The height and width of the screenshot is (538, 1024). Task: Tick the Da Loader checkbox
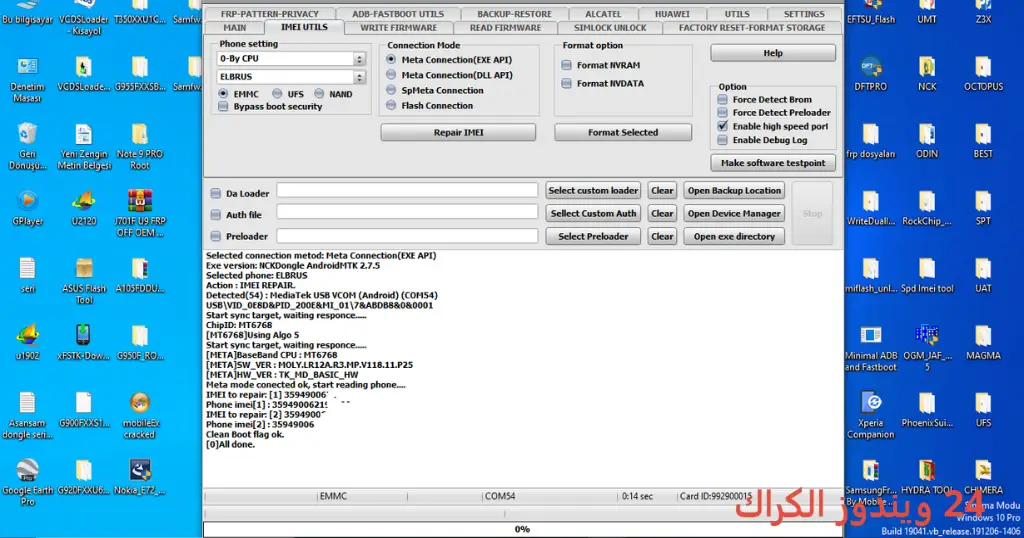(x=216, y=193)
